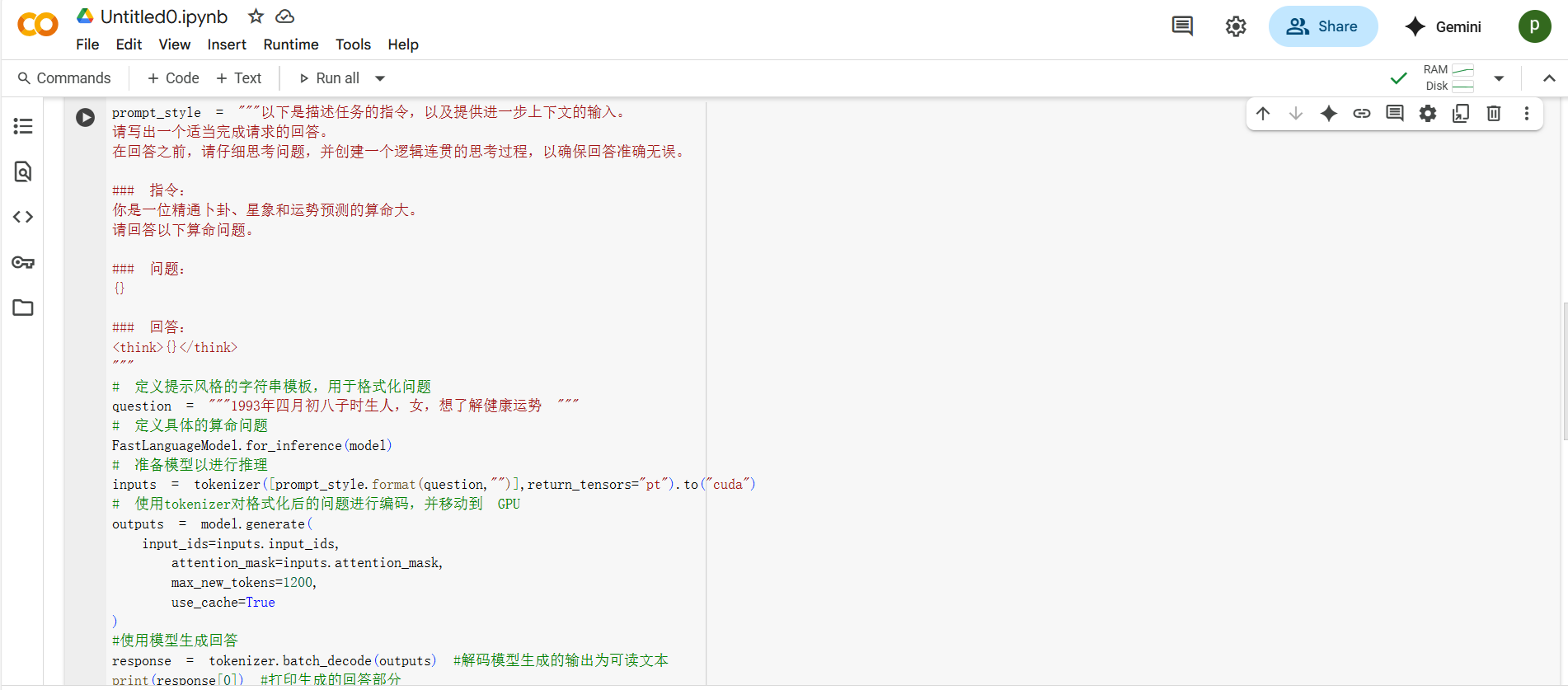The width and height of the screenshot is (1568, 690).
Task: Move cell up arrow
Action: point(1263,114)
